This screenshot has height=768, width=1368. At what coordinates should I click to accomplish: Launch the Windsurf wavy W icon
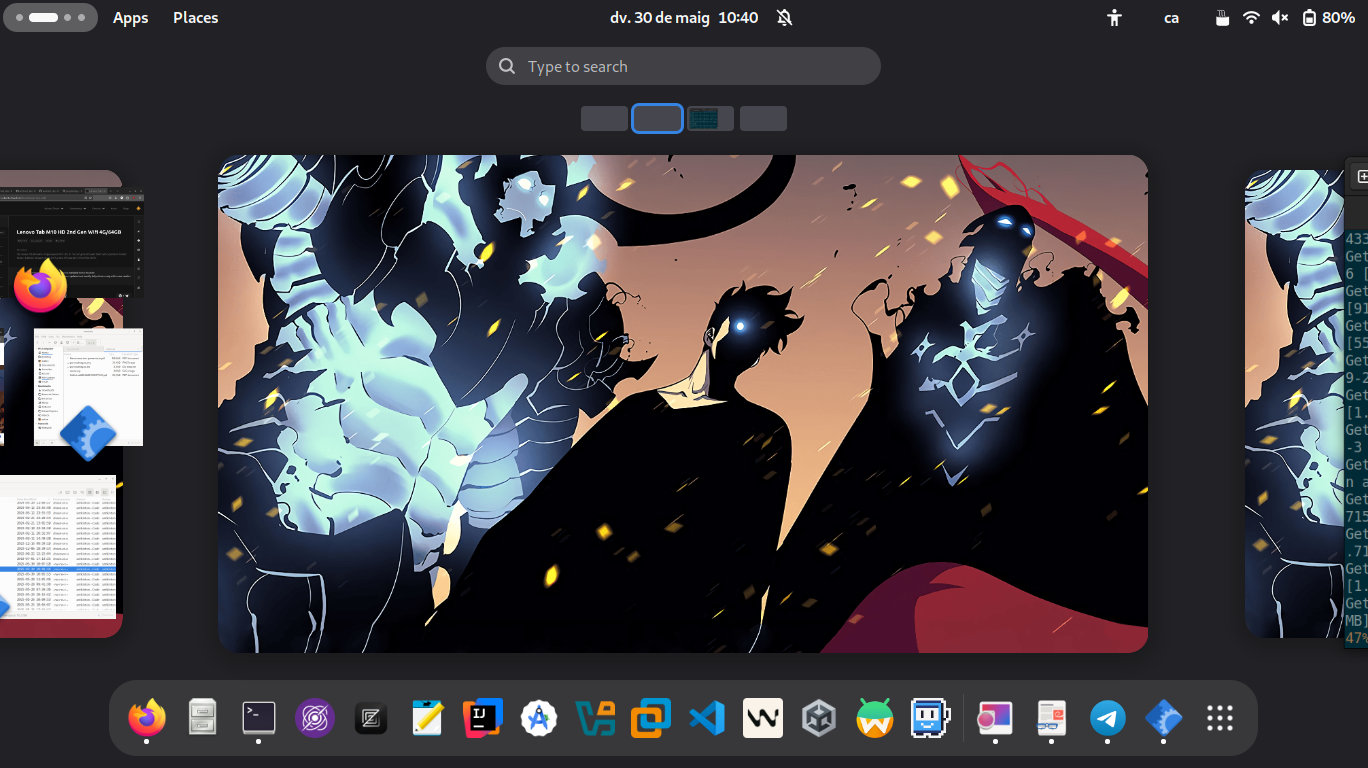(763, 718)
